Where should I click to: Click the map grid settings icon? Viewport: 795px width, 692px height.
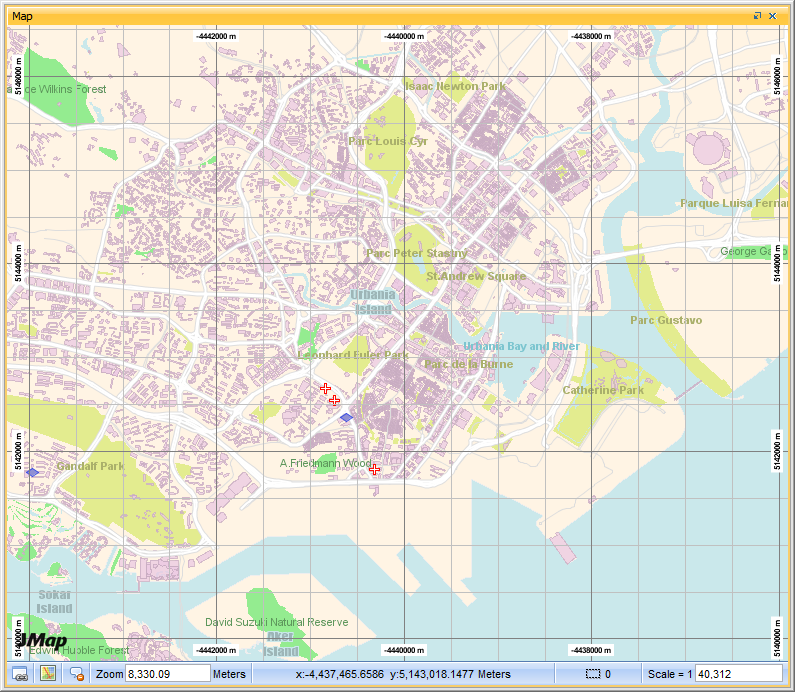(48, 674)
